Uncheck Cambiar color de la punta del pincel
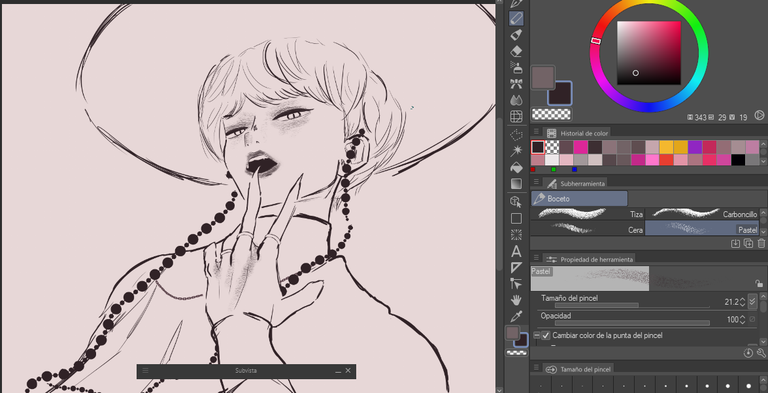 [x=546, y=336]
